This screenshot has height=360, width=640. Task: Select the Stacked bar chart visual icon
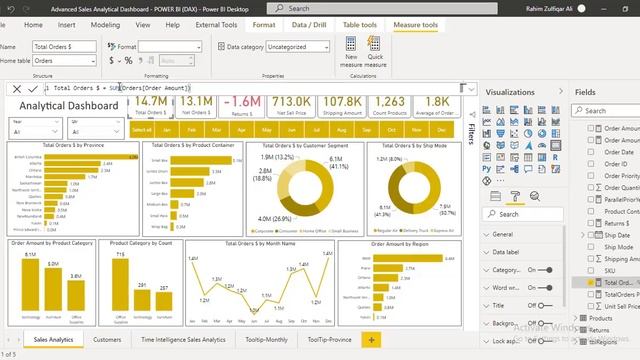coord(487,110)
